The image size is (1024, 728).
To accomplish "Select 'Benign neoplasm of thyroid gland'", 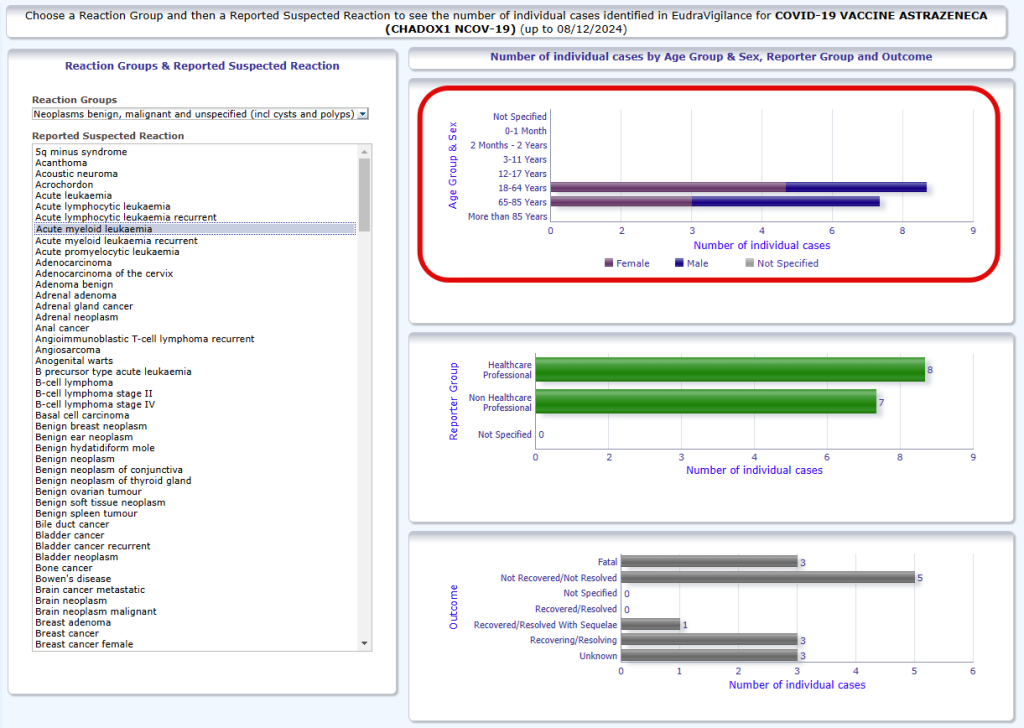I will (113, 481).
